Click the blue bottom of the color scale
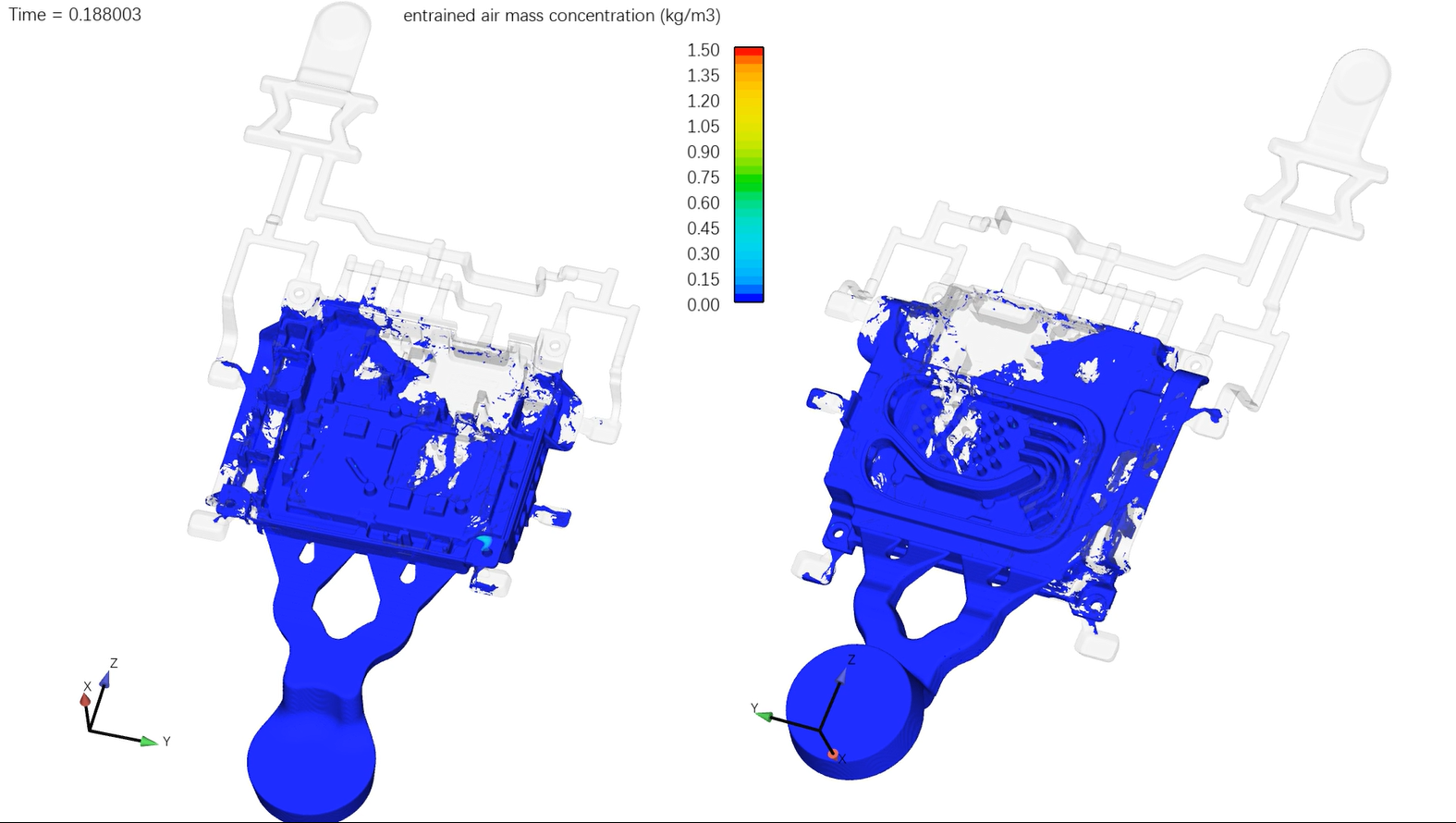1456x823 pixels. pyautogui.click(x=748, y=296)
